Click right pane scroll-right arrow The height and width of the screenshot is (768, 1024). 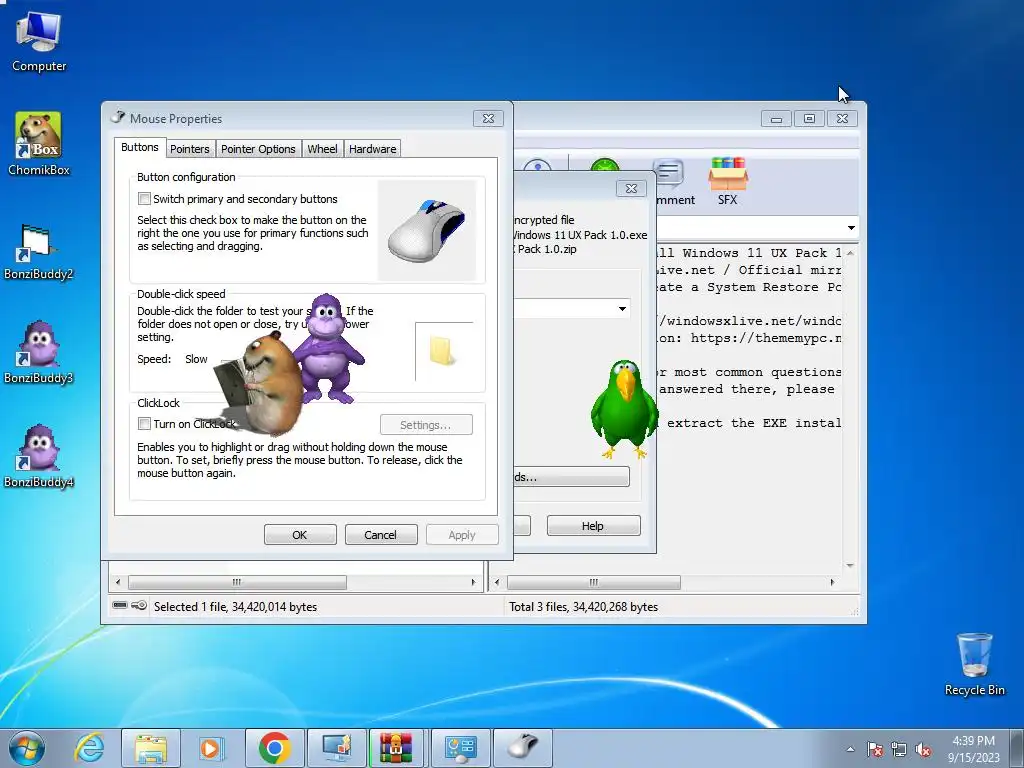point(832,582)
